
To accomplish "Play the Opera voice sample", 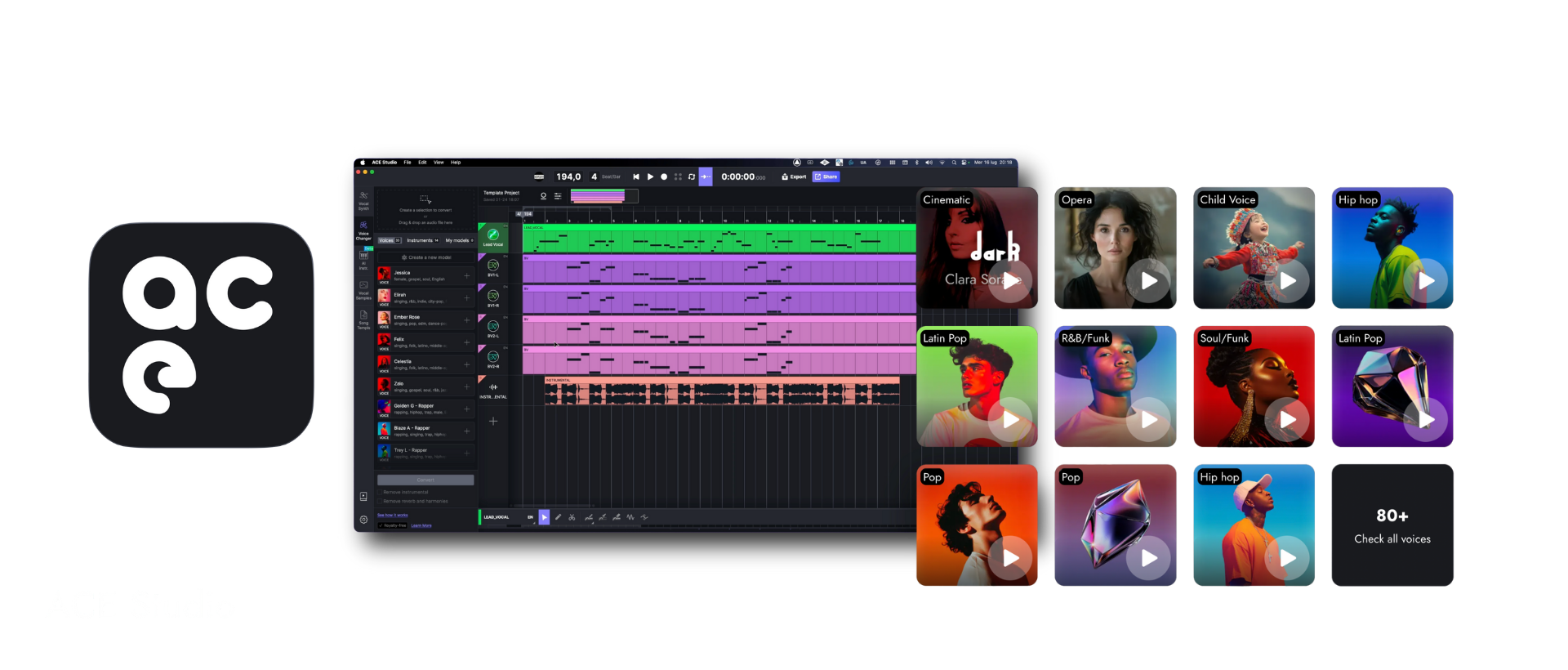I will tap(1149, 281).
